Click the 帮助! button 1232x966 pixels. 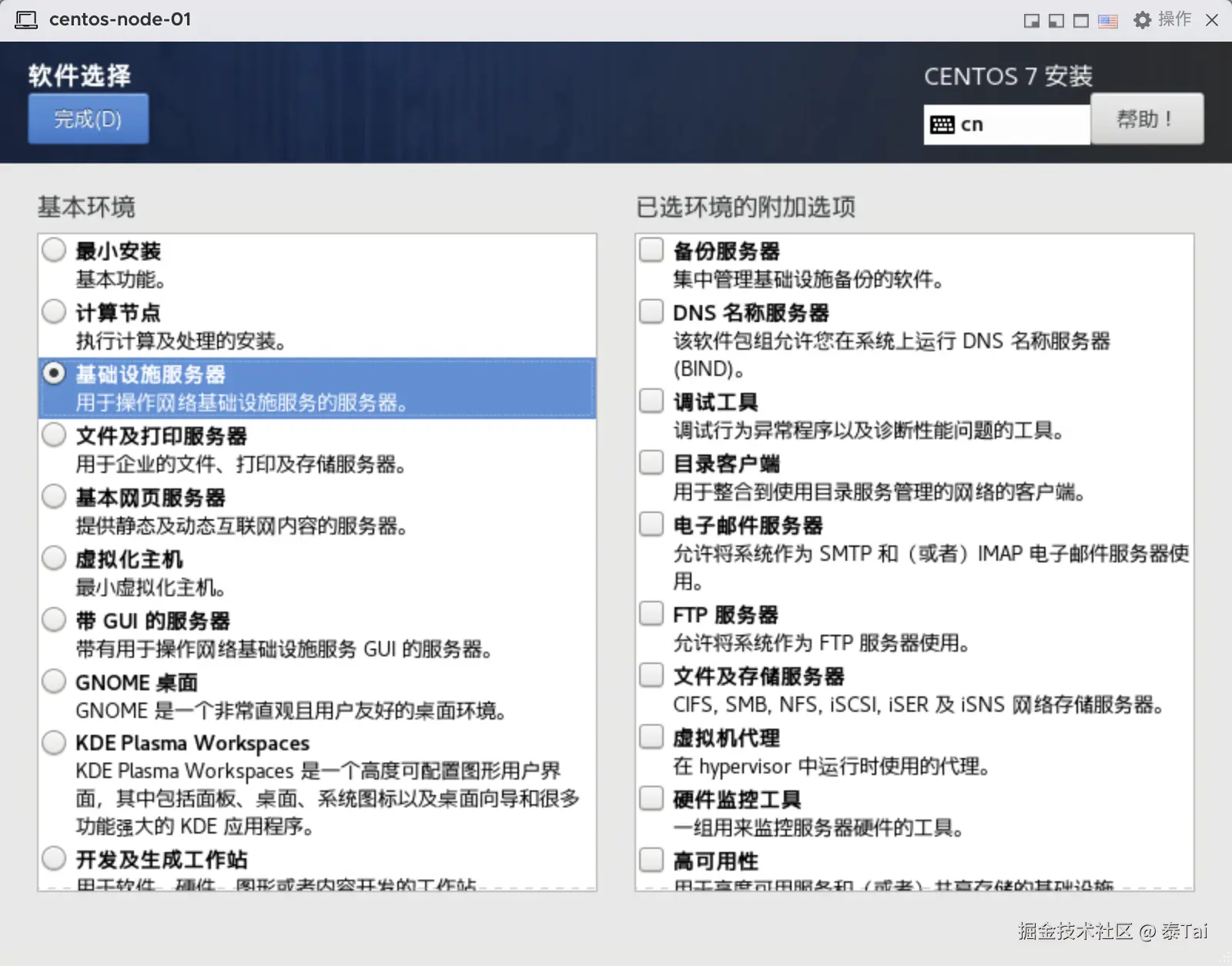click(1147, 119)
